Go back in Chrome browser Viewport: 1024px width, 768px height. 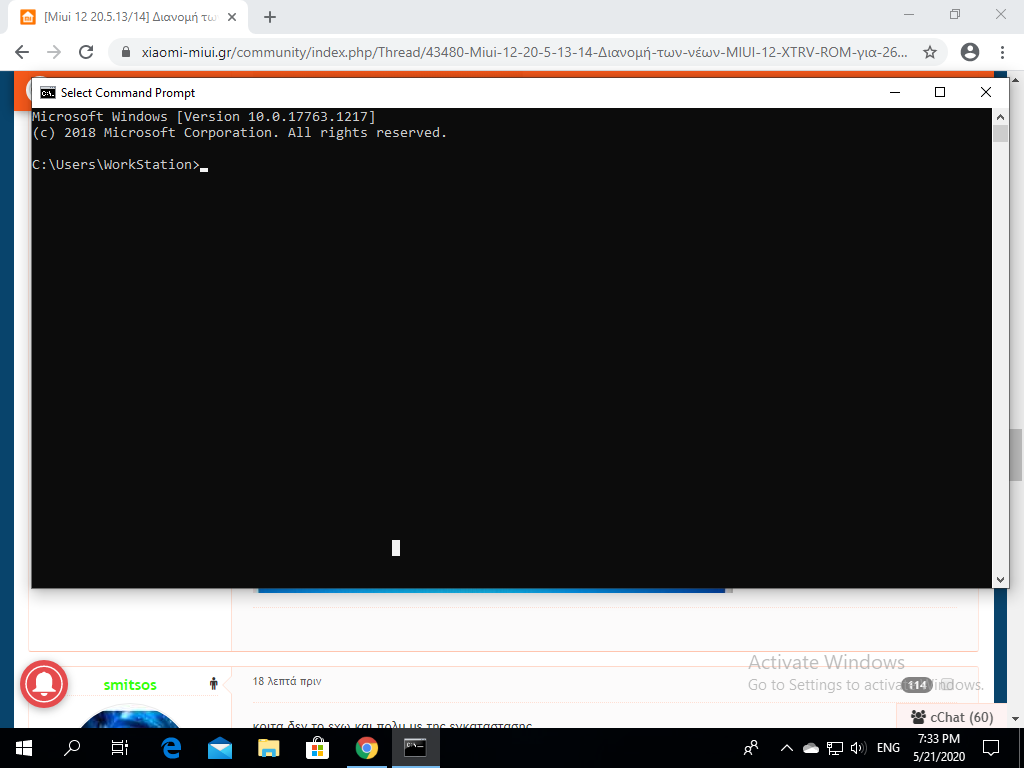(22, 52)
